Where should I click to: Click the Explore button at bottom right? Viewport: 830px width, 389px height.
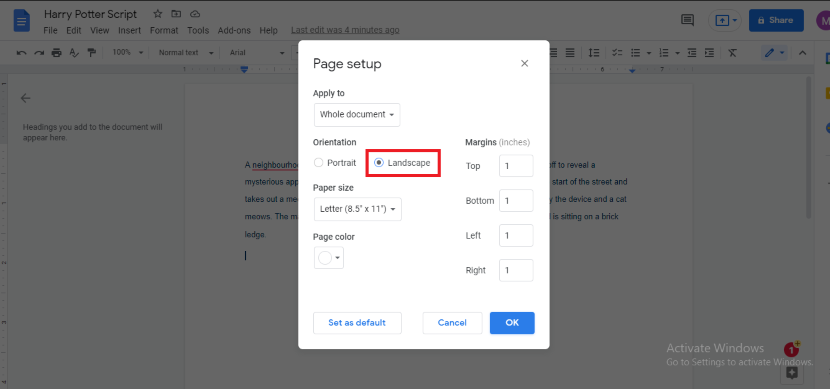tap(792, 373)
